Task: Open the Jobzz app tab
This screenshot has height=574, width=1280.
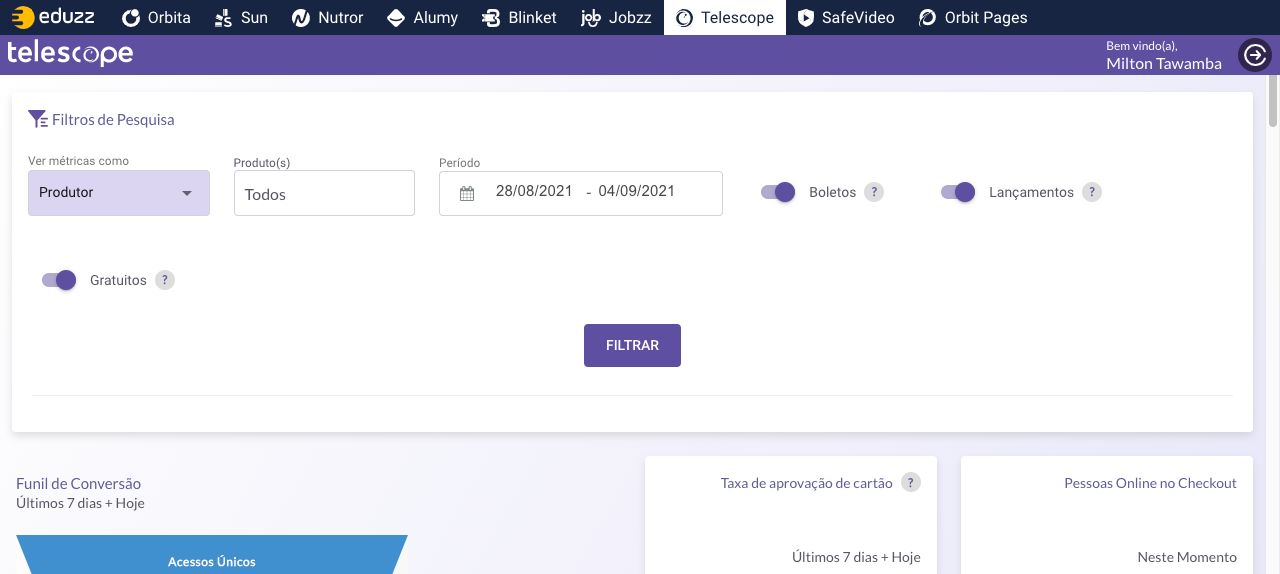Action: (x=616, y=17)
